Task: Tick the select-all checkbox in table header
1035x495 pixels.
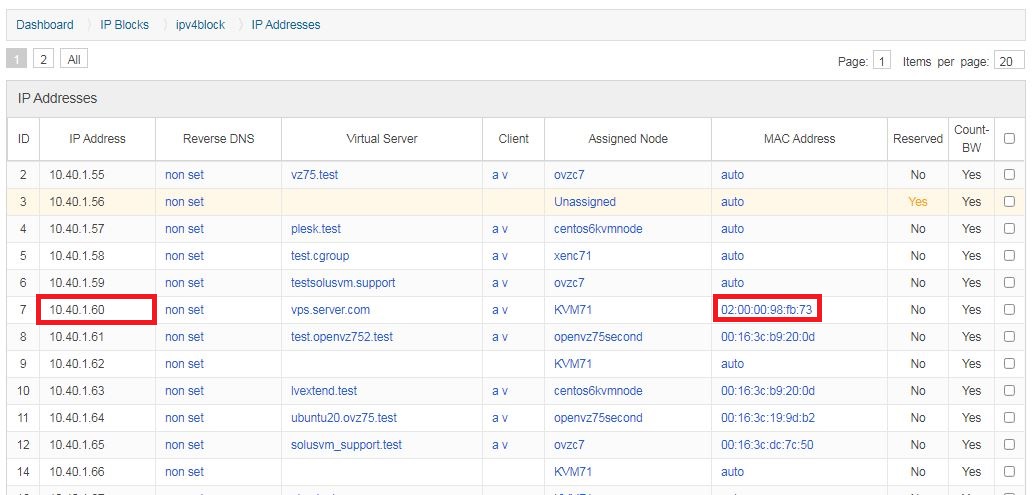Action: coord(1009,139)
